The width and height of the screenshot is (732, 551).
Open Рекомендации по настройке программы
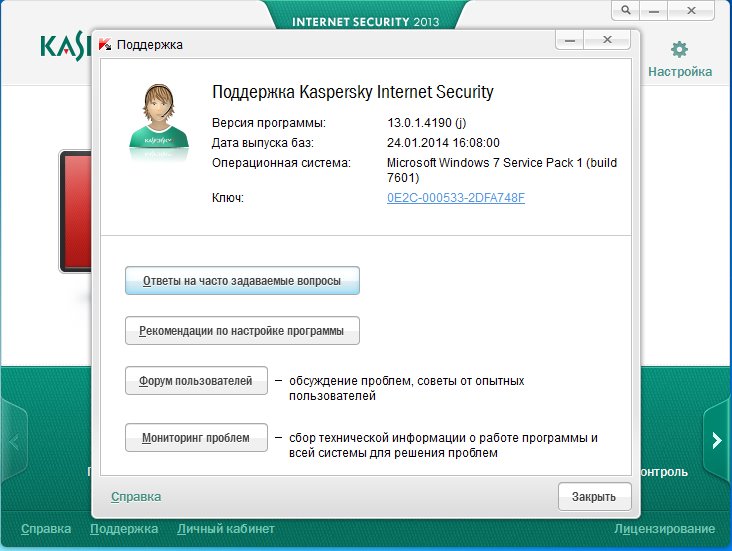pos(242,331)
